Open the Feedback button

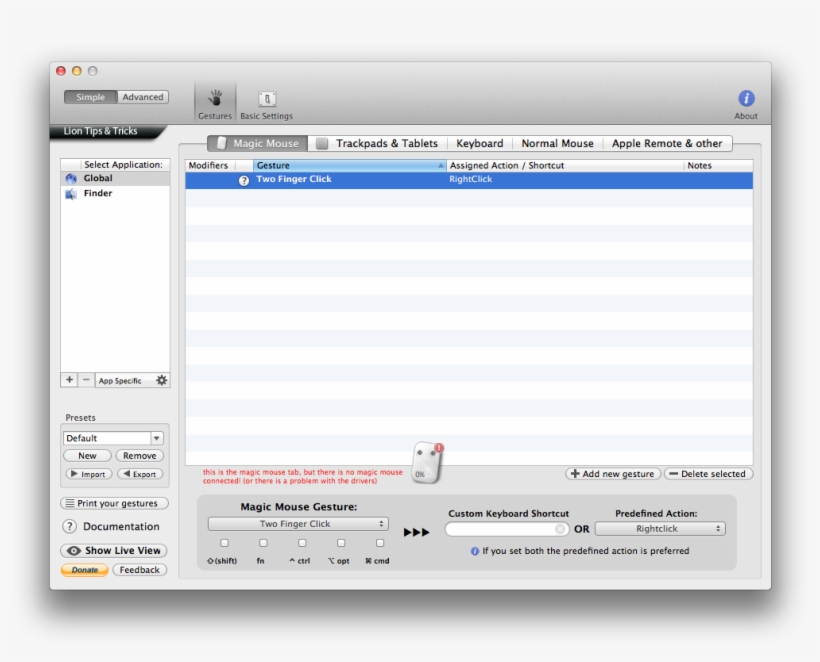[x=140, y=570]
